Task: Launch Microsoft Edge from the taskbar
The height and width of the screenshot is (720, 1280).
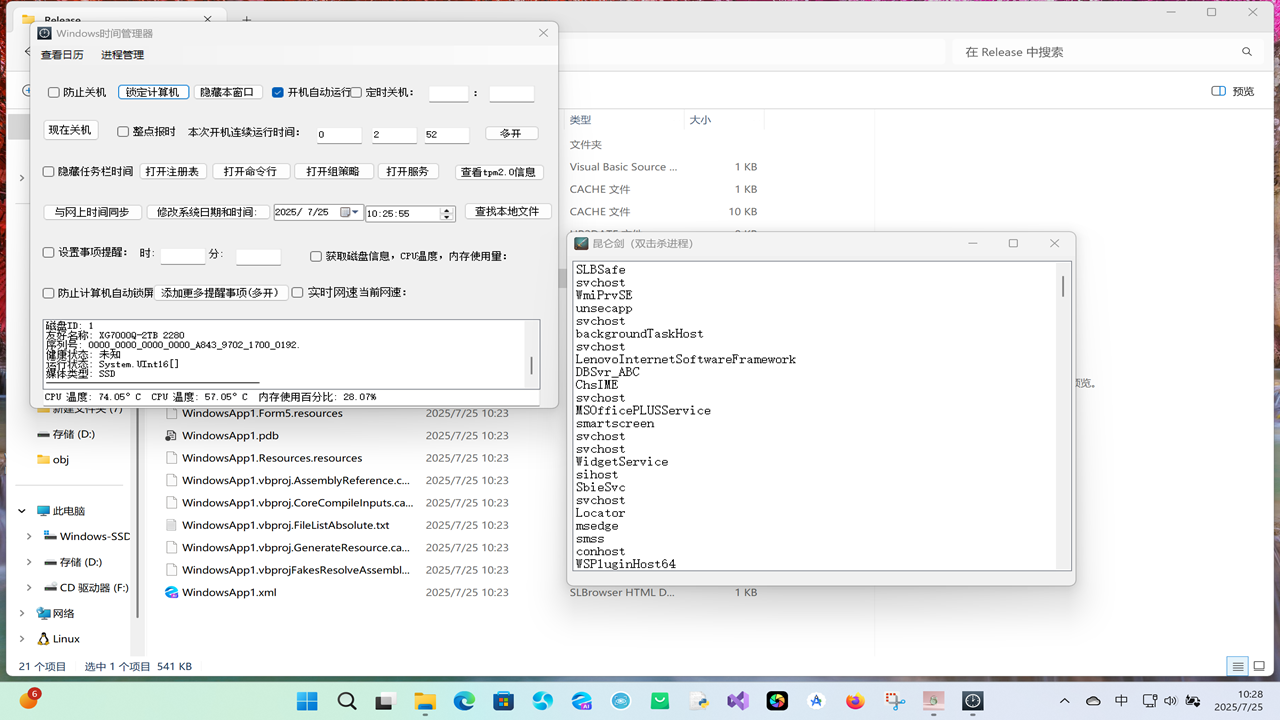Action: pyautogui.click(x=463, y=701)
